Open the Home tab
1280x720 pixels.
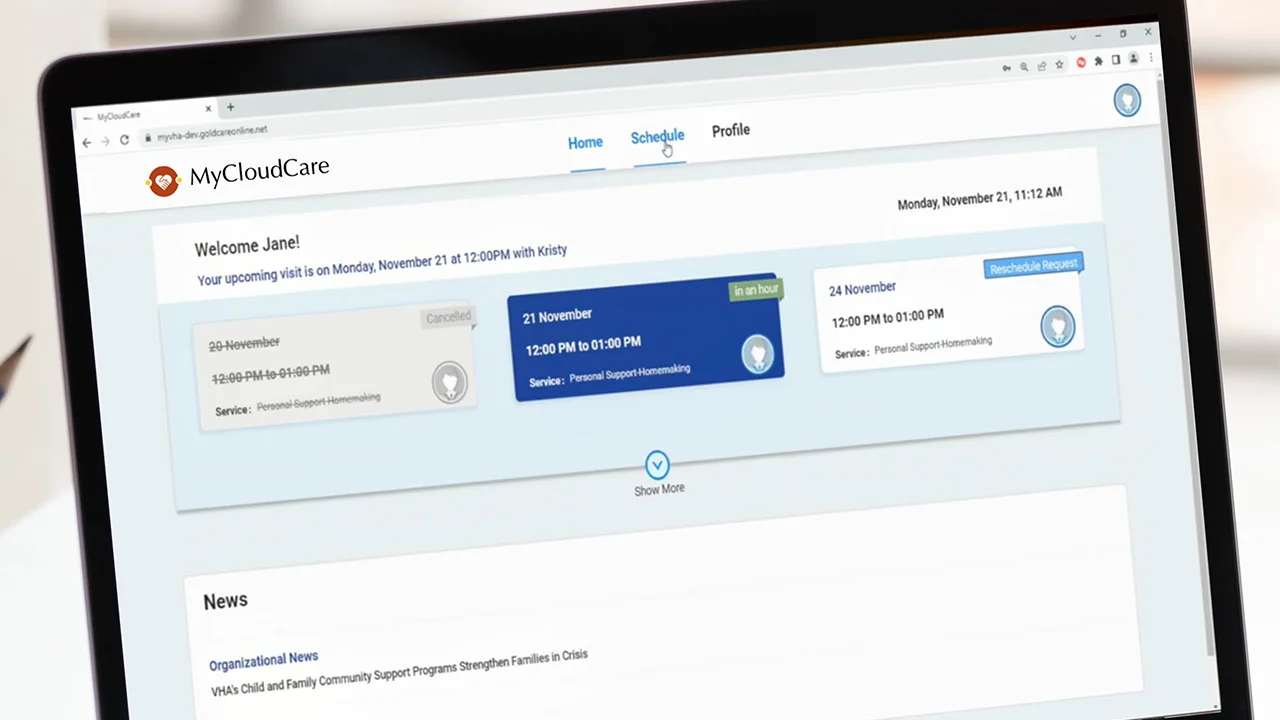click(x=586, y=143)
